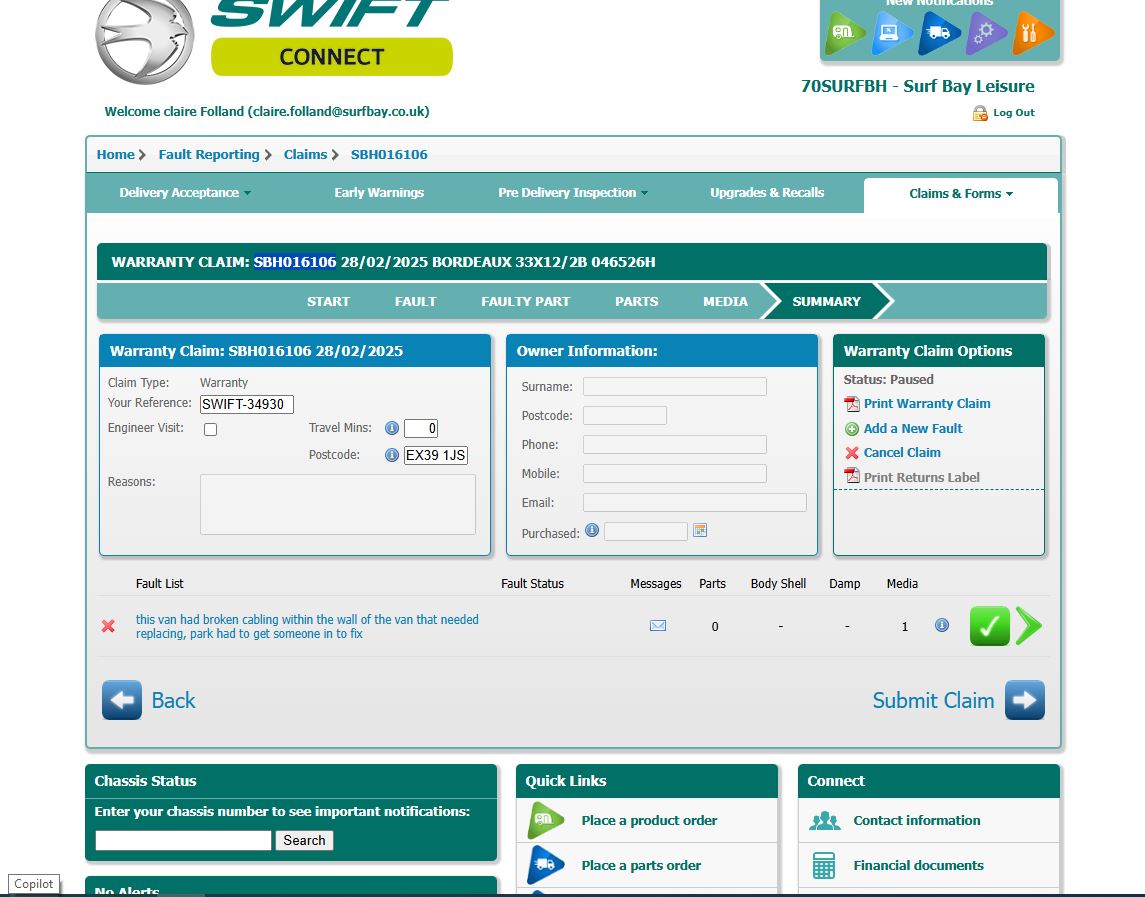Click the green arrow to open the fault

[x=1028, y=626]
